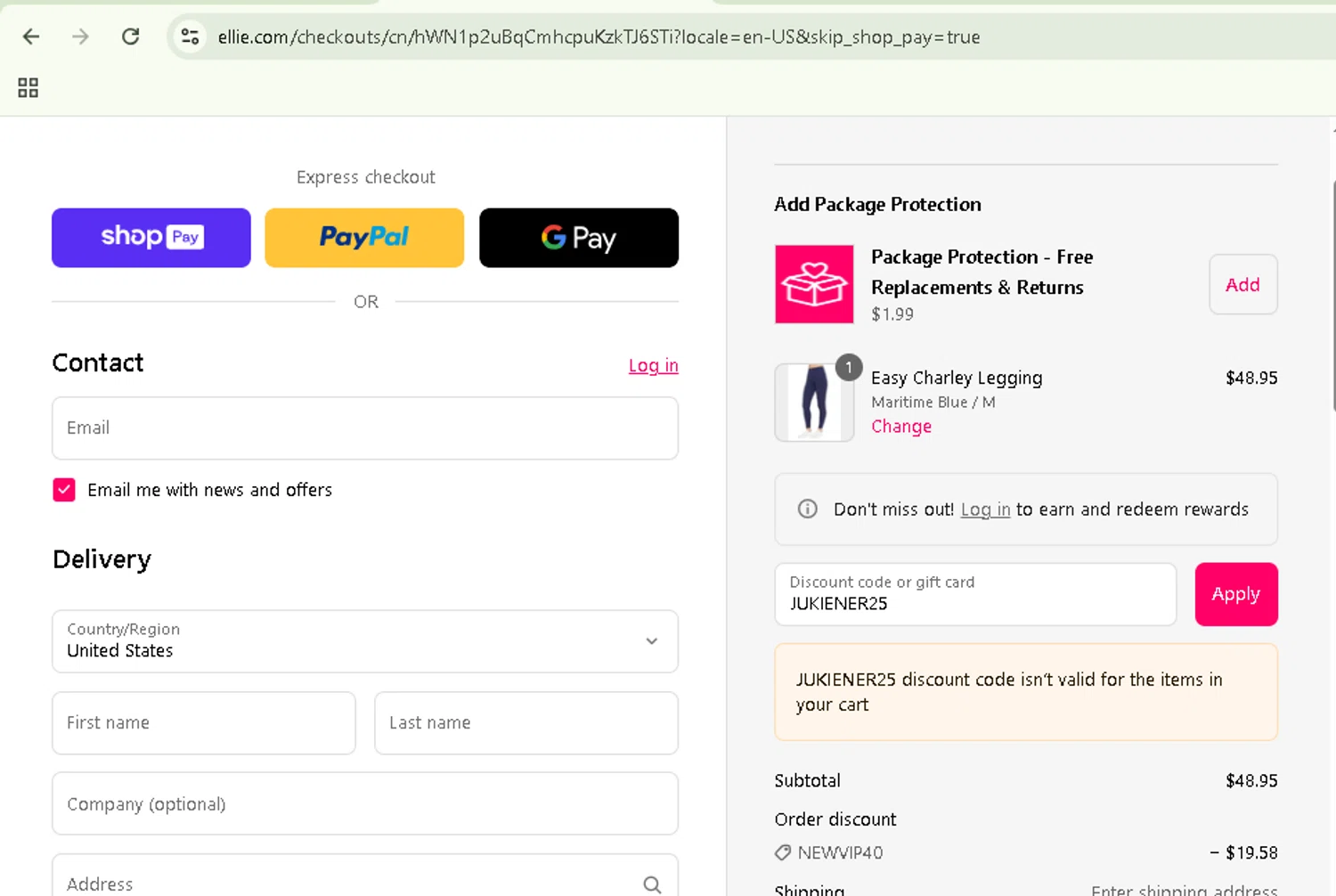Screen dimensions: 1336x896
Task: Go back with the browser back arrow
Action: coord(31,37)
